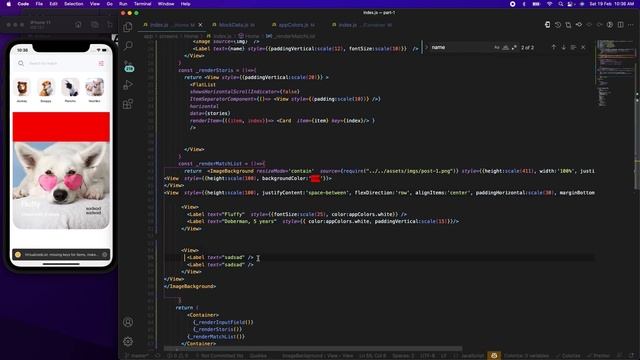This screenshot has height=360, width=640.
Task: Toggle Match Case in find widget
Action: pyautogui.click(x=497, y=47)
